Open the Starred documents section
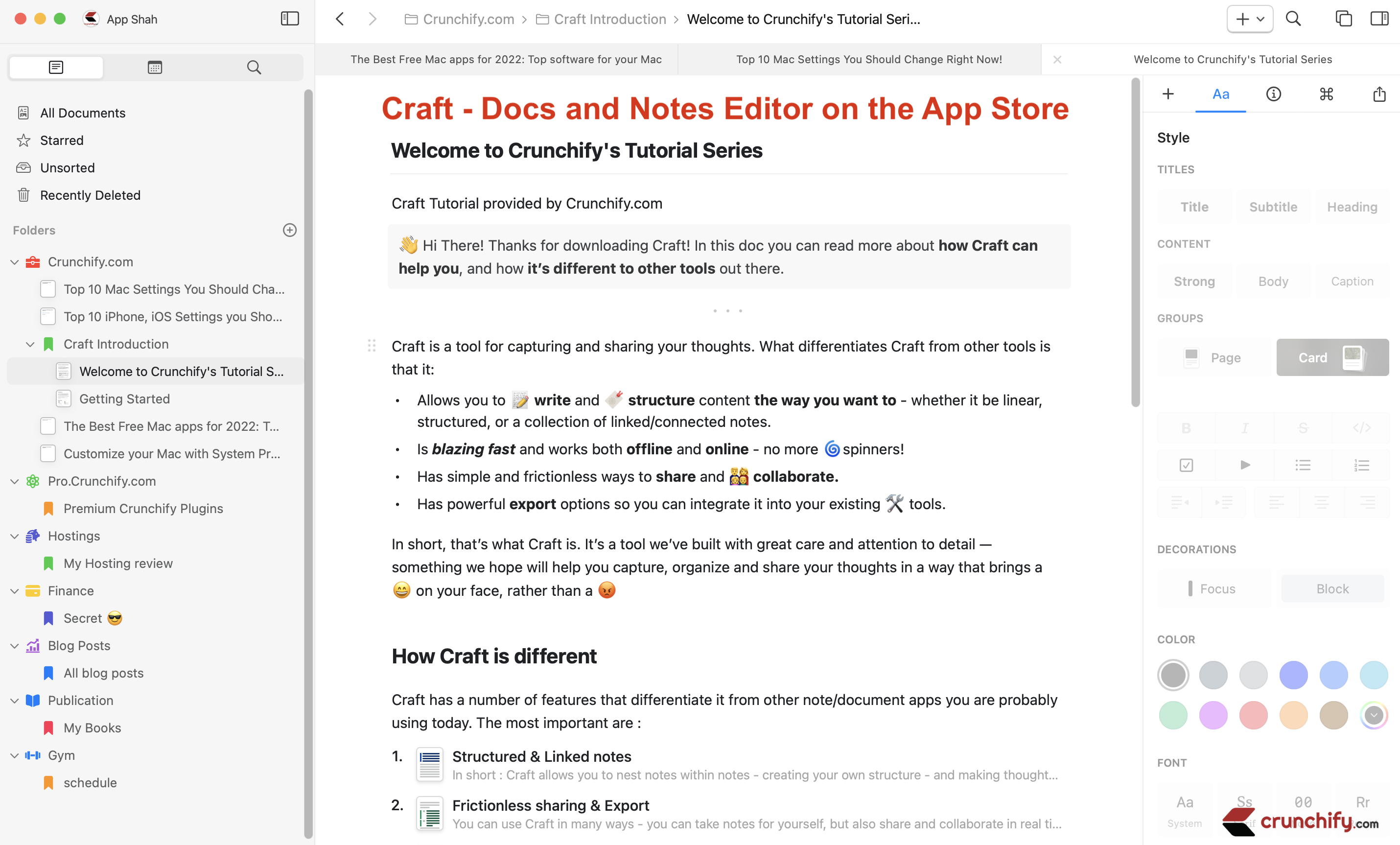Viewport: 1400px width, 845px height. (x=62, y=140)
